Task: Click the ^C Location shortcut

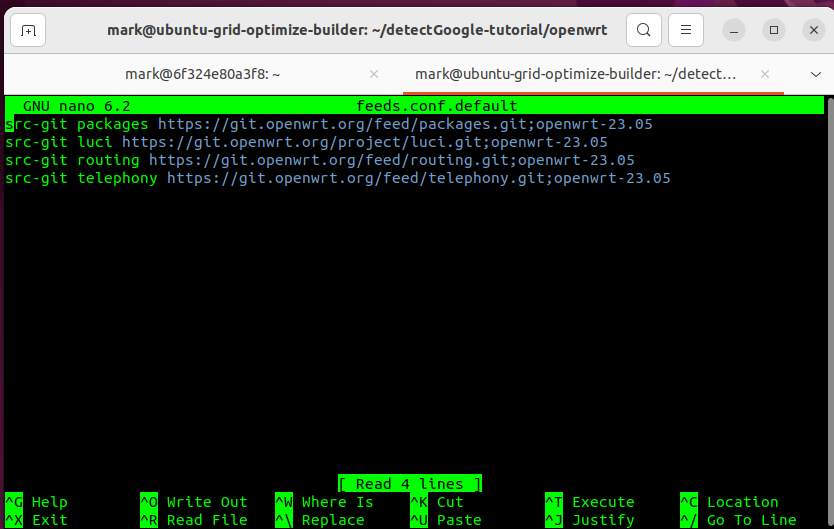Action: [729, 502]
